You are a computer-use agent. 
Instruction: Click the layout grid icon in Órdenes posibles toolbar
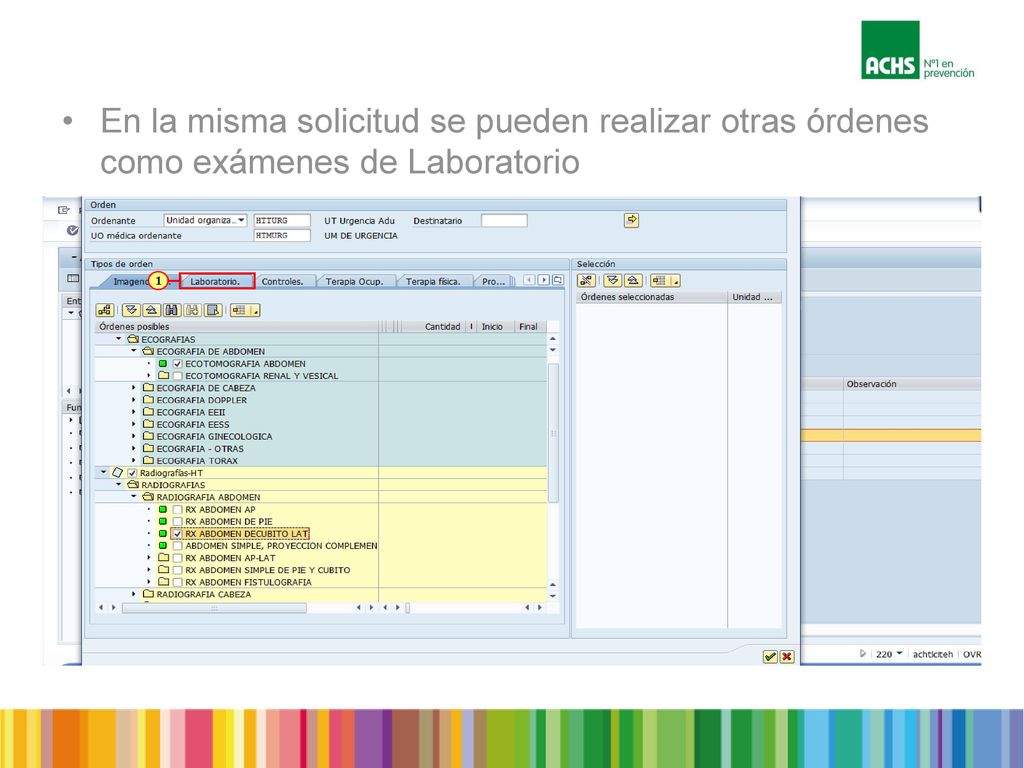(x=239, y=310)
